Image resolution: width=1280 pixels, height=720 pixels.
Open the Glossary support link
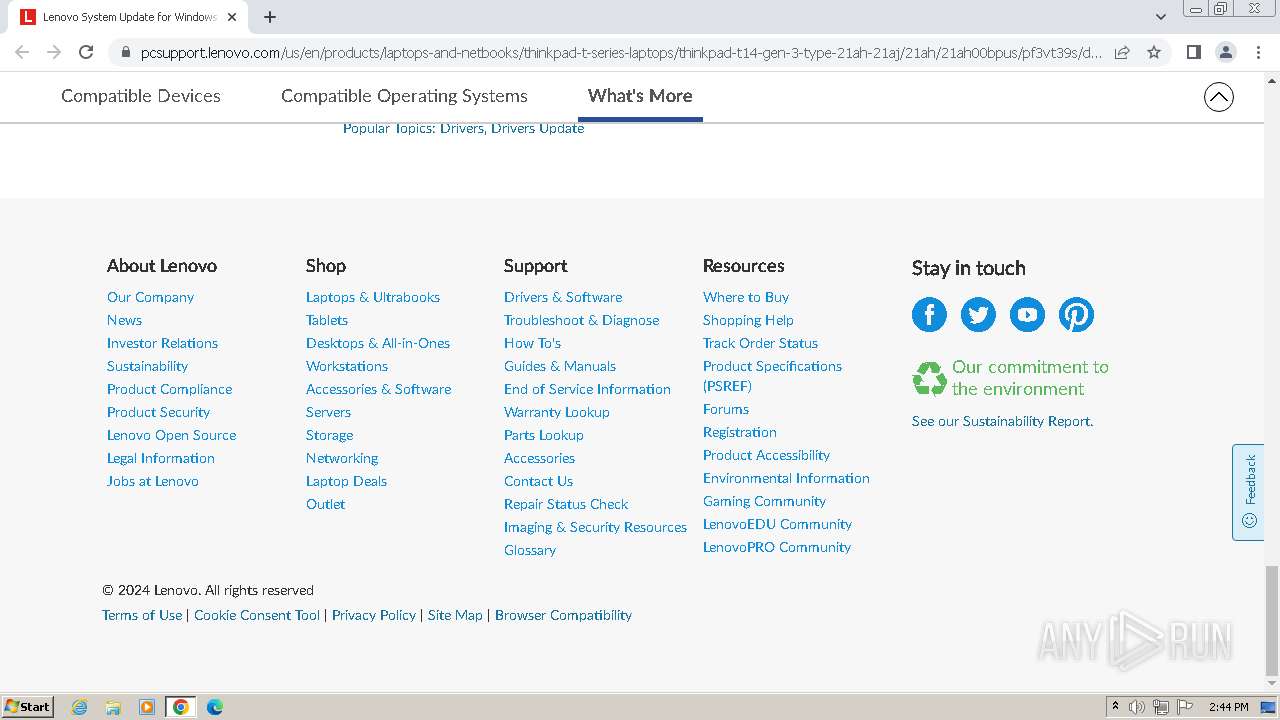click(x=530, y=550)
